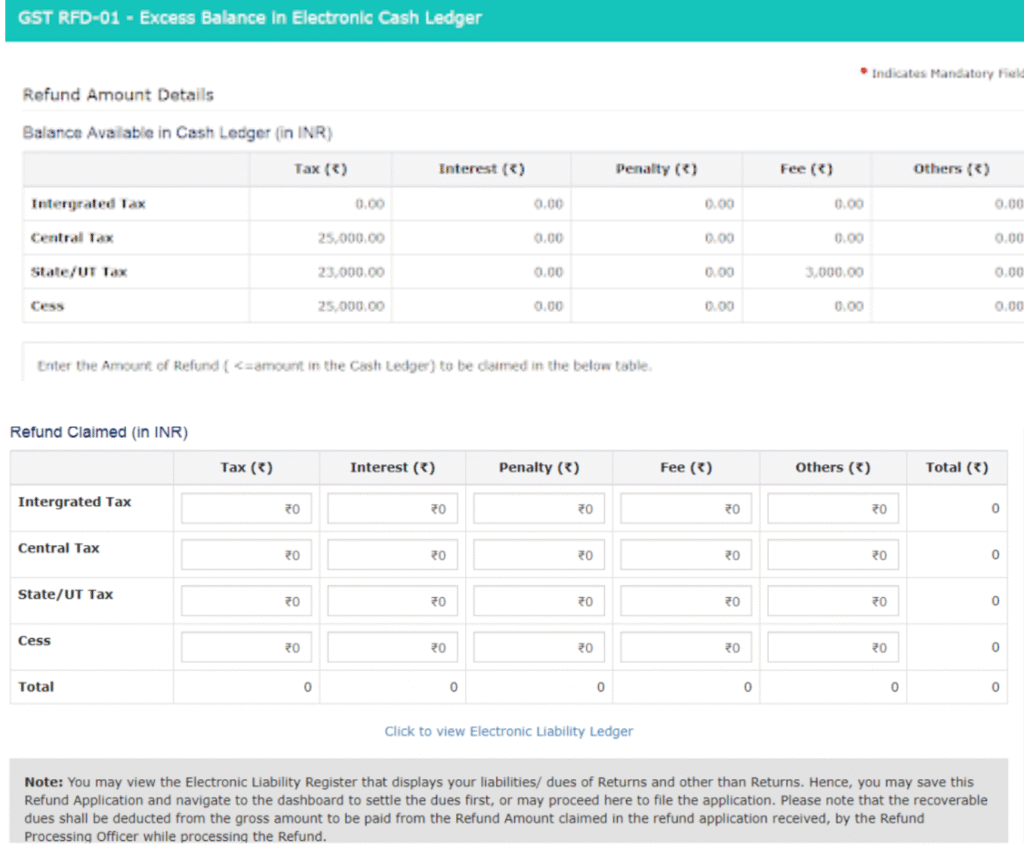The image size is (1024, 863).
Task: Click State/UT Tax 'Penalty' refund input field
Action: pyautogui.click(x=539, y=601)
